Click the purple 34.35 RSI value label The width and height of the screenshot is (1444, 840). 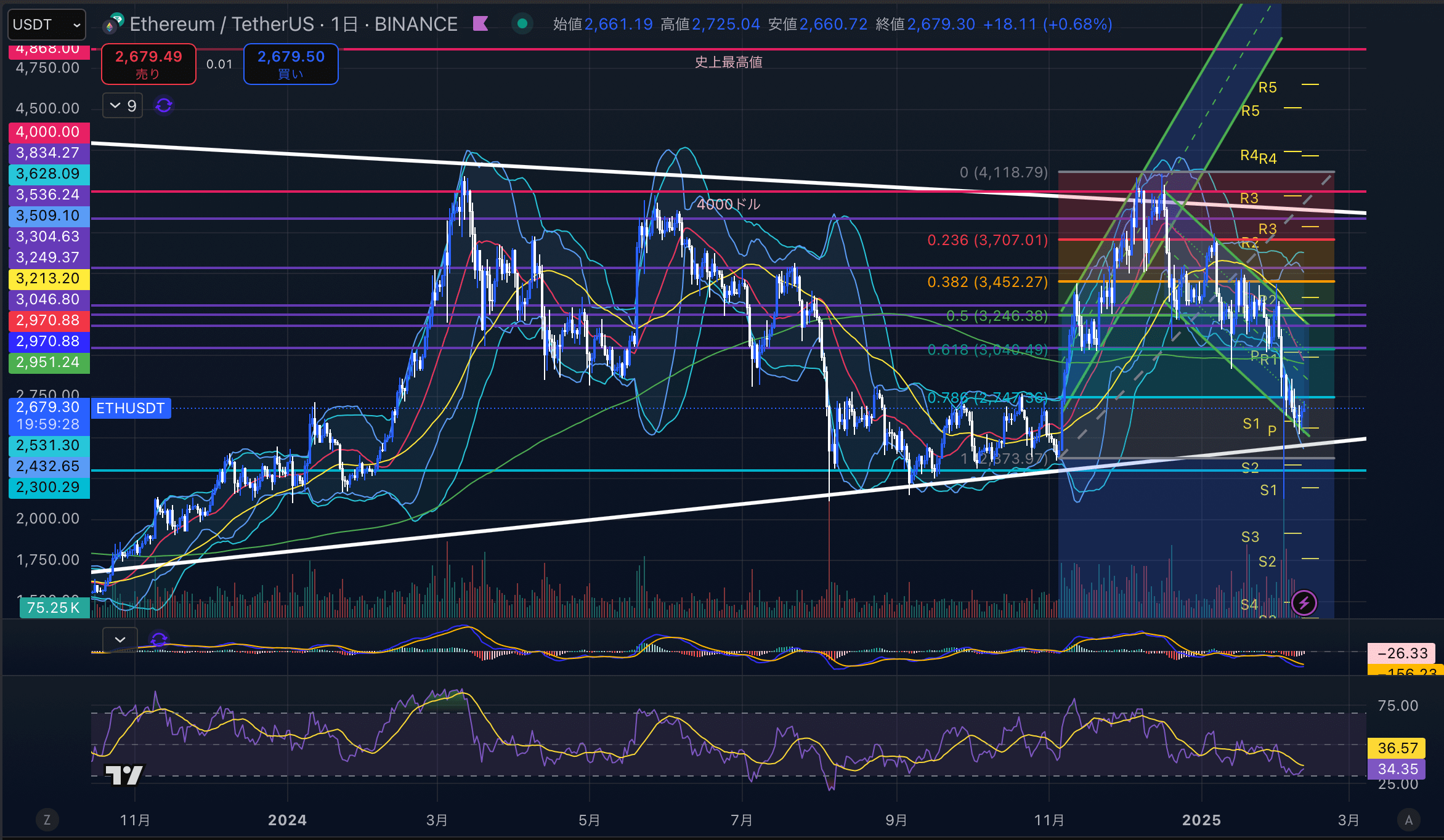(x=1398, y=769)
